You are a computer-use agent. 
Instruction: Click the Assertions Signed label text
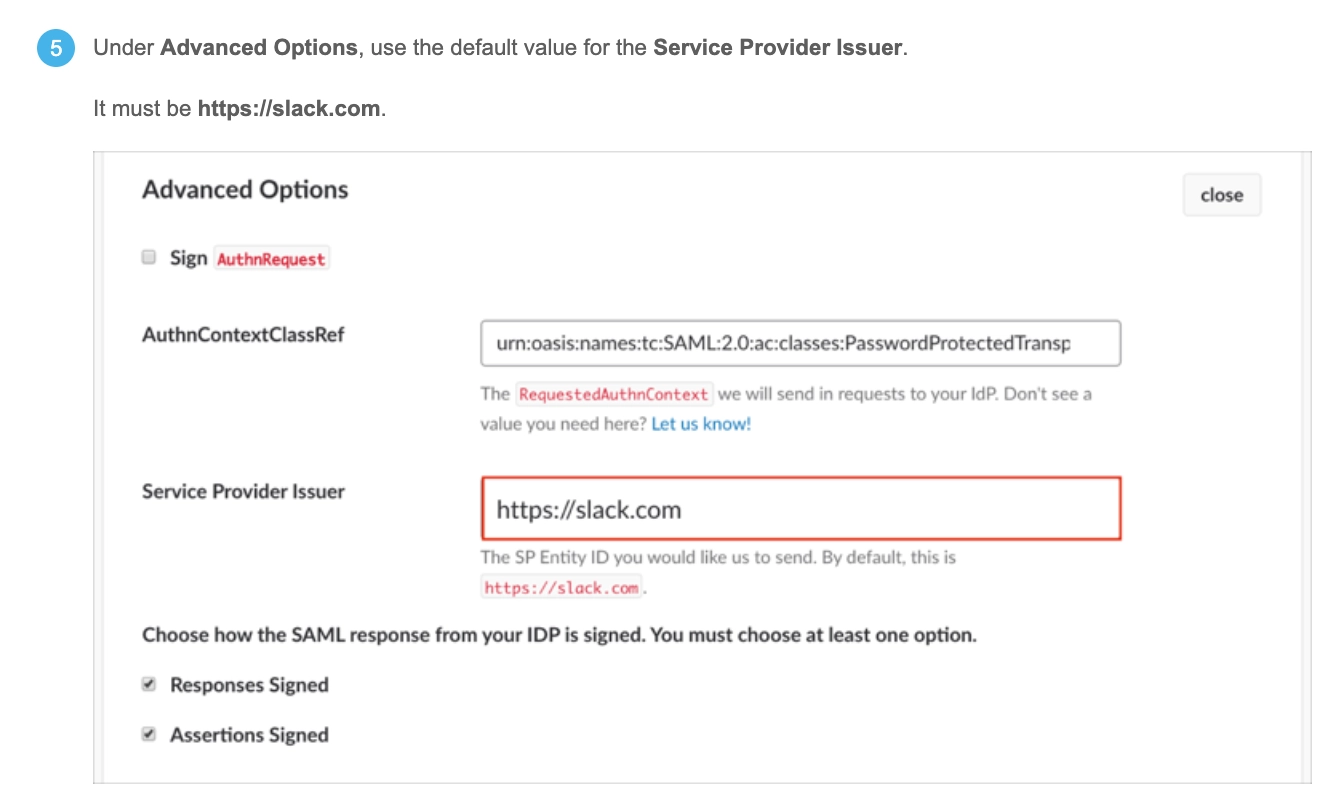pyautogui.click(x=249, y=735)
